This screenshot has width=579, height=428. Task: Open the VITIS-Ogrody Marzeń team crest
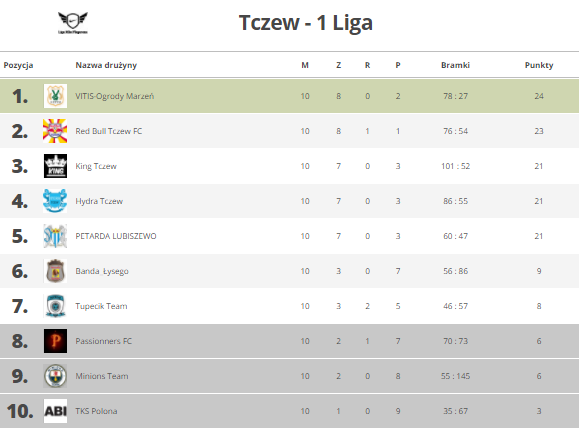click(55, 96)
